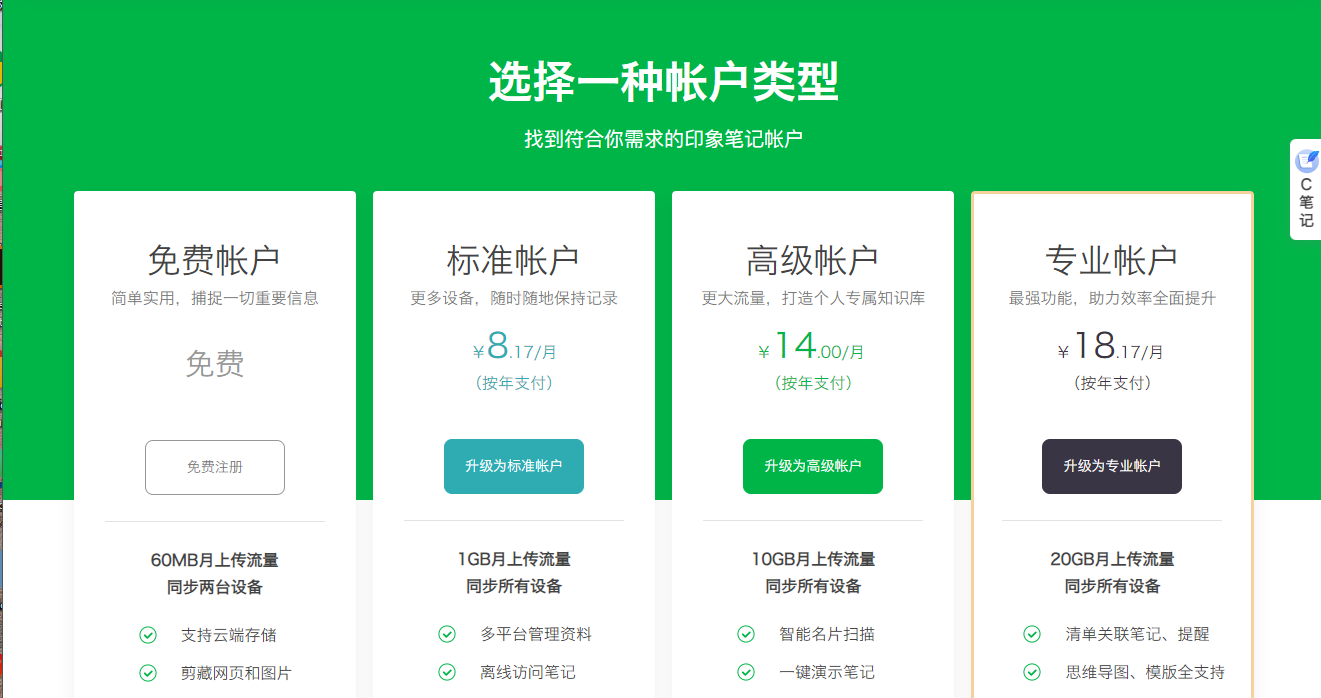Click the 60MB月上传流量 text
Screen dimensions: 1321x698
215,560
